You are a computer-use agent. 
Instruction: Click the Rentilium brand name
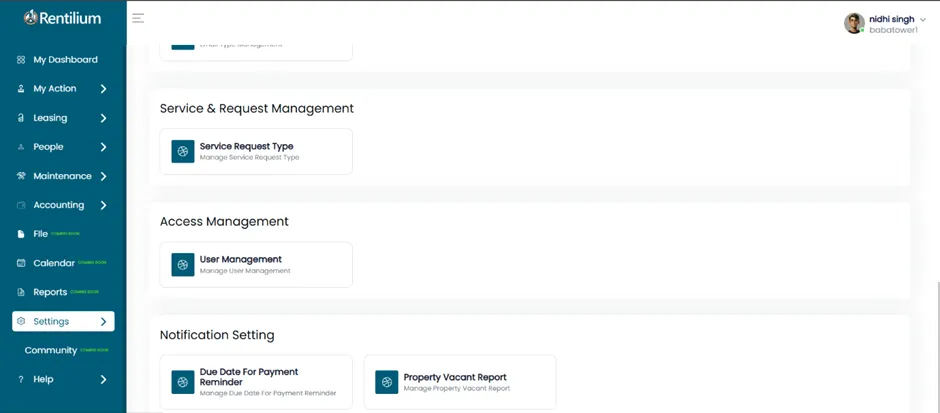(70, 19)
